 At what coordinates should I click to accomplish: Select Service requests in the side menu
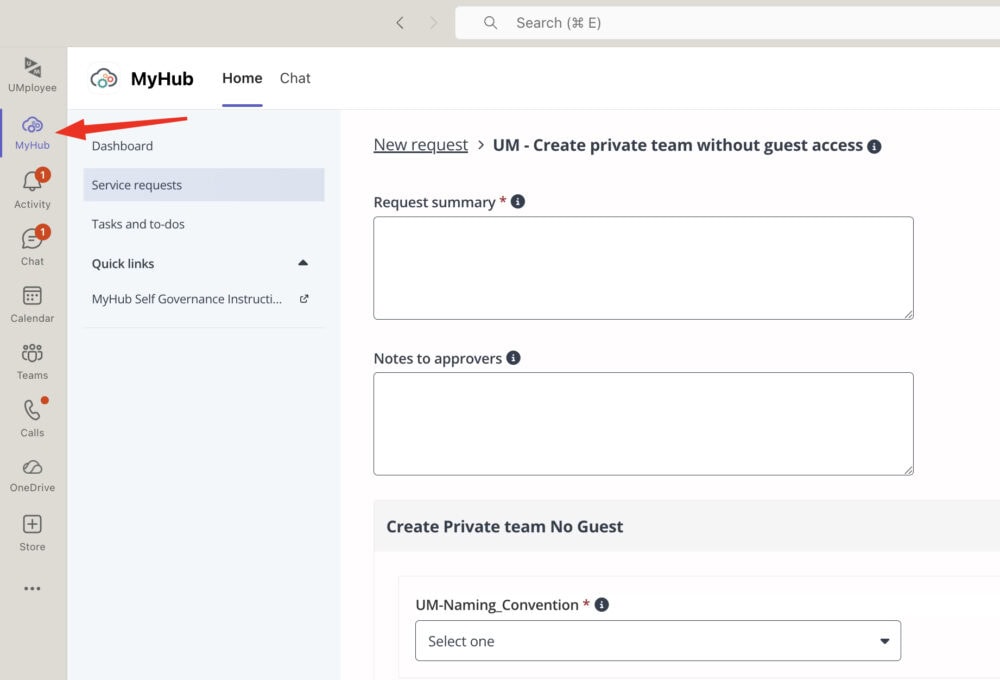pyautogui.click(x=203, y=184)
